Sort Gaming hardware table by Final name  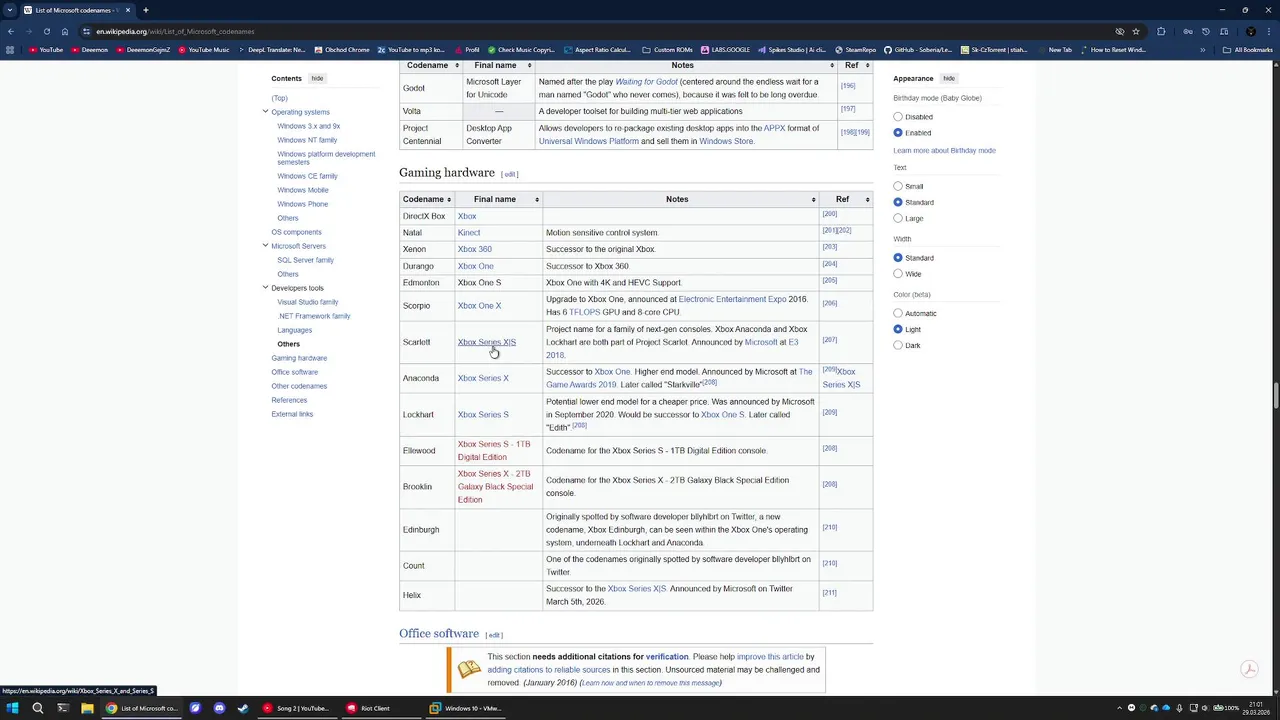[x=499, y=199]
